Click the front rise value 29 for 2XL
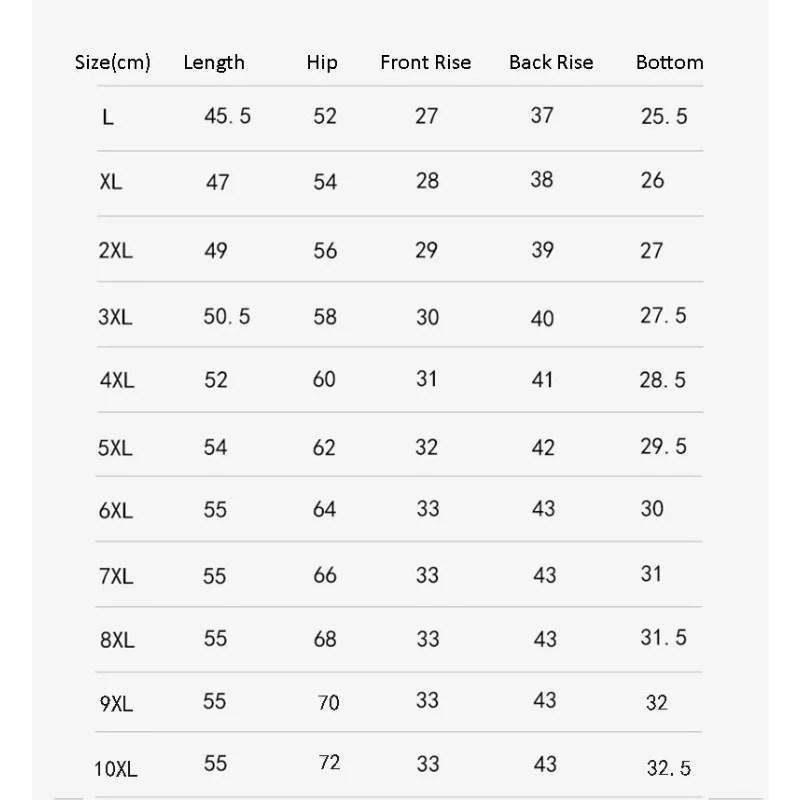The width and height of the screenshot is (800, 800). coord(426,250)
